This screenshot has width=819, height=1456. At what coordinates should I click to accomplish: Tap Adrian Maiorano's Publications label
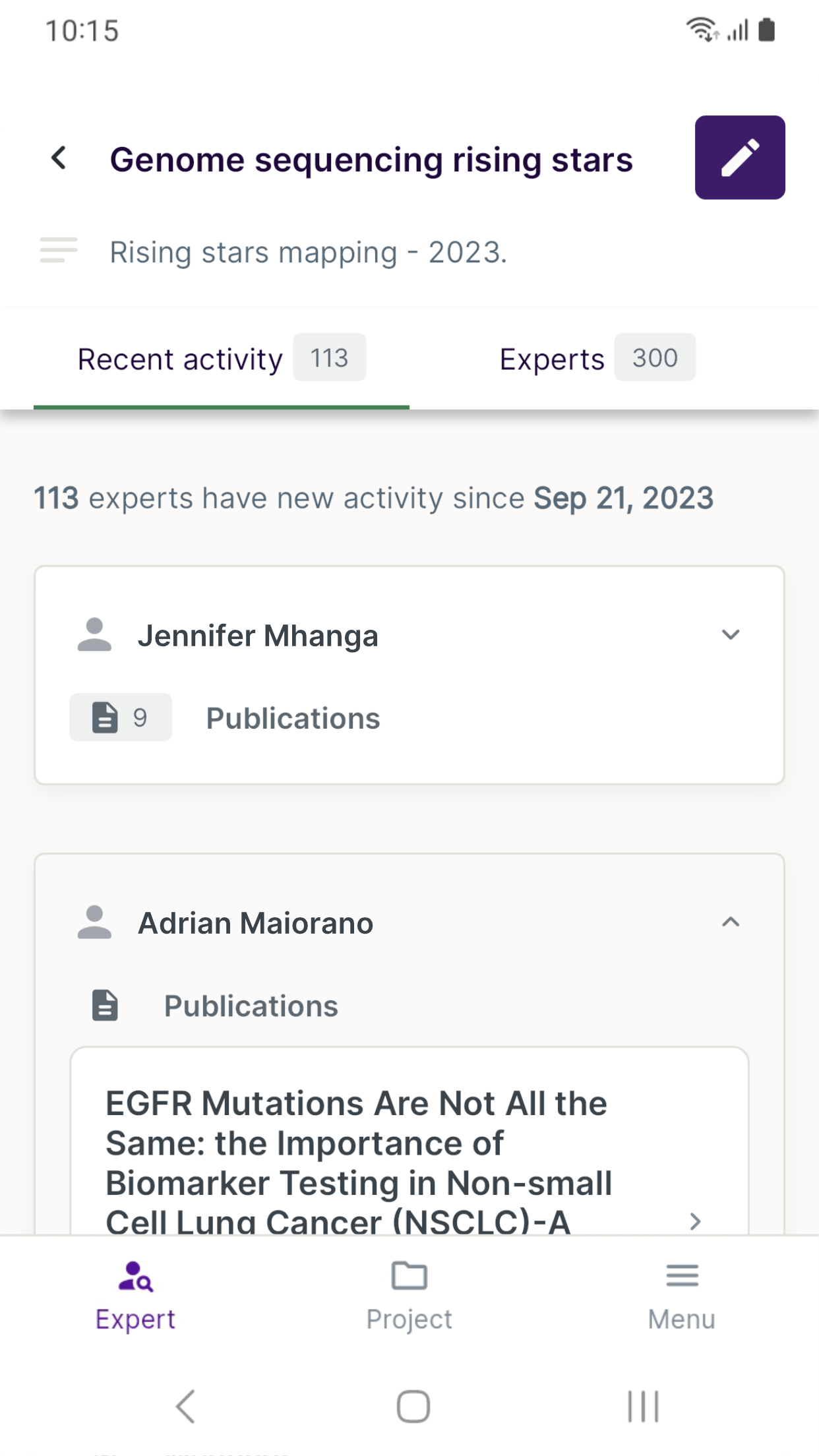[251, 1006]
